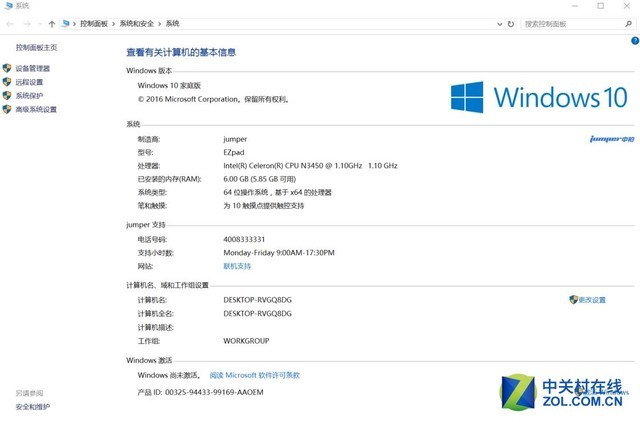Read Microsoft 软件许可条款 link

(255, 375)
